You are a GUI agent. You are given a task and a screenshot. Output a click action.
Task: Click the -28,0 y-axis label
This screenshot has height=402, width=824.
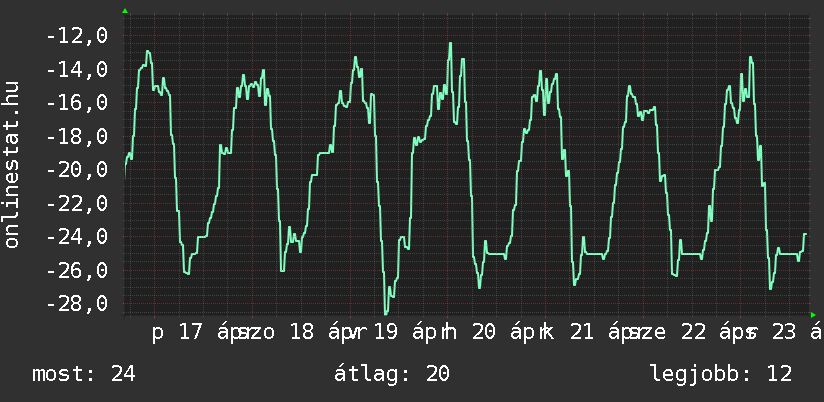77,304
